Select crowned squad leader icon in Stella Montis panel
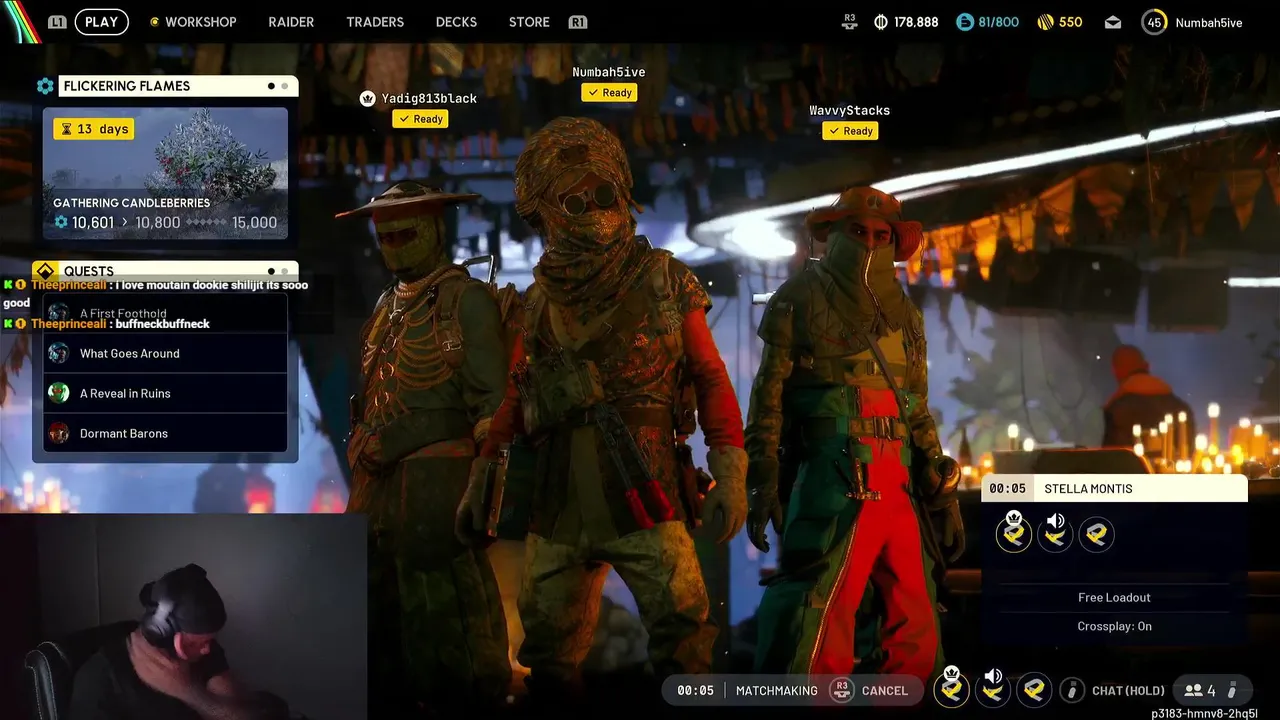The image size is (1280, 720). pyautogui.click(x=1014, y=533)
